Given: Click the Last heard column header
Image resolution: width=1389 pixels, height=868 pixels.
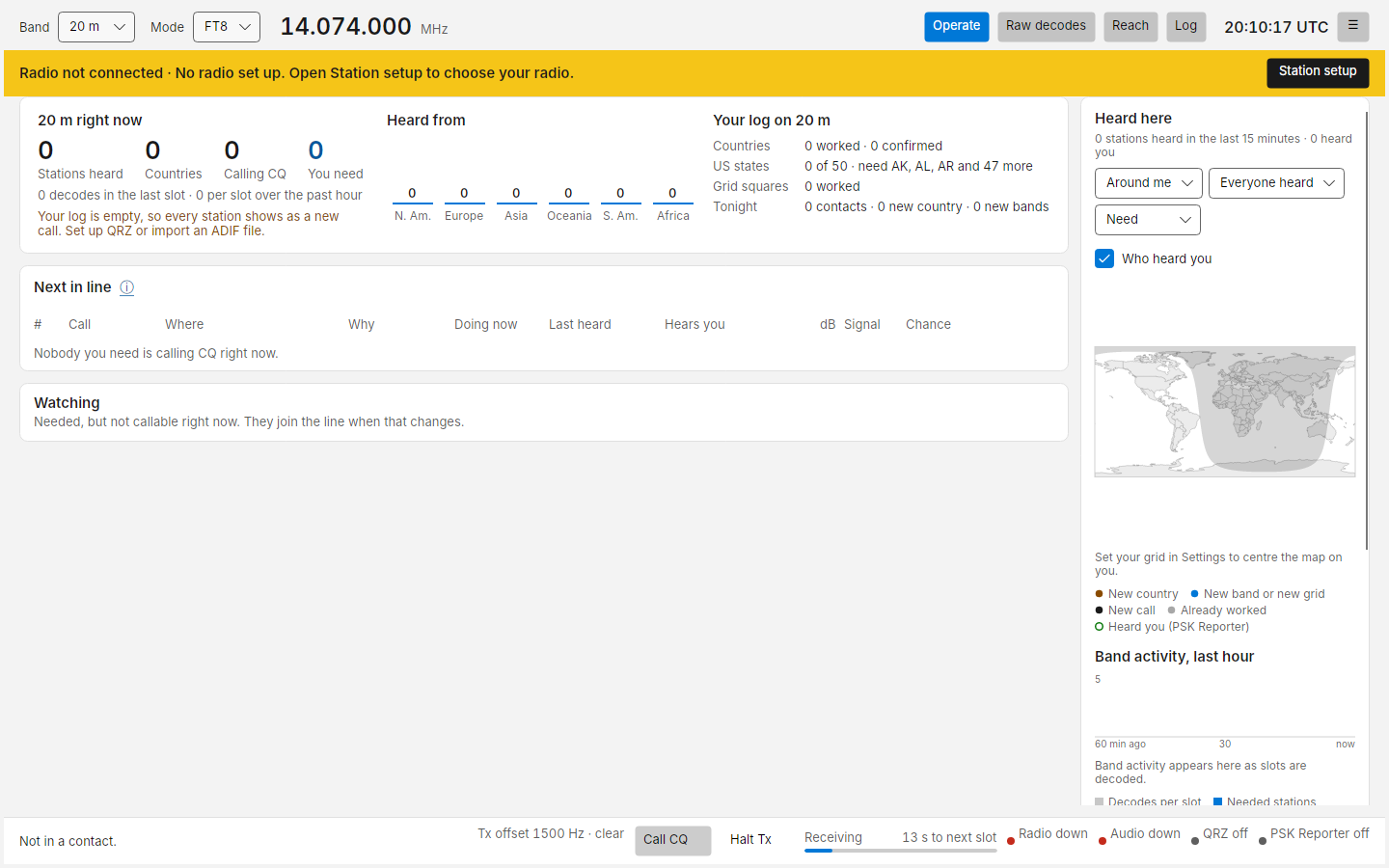Looking at the screenshot, I should (580, 325).
